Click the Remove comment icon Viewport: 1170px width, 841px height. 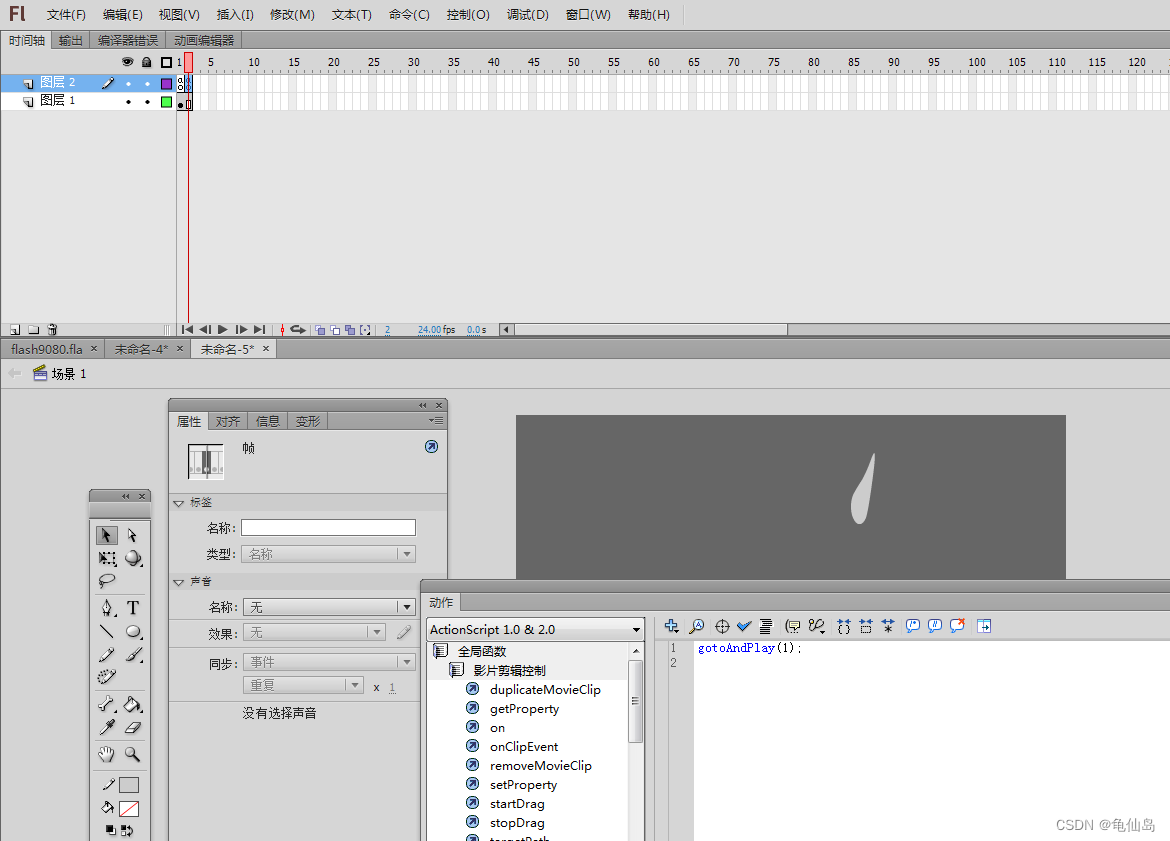957,626
